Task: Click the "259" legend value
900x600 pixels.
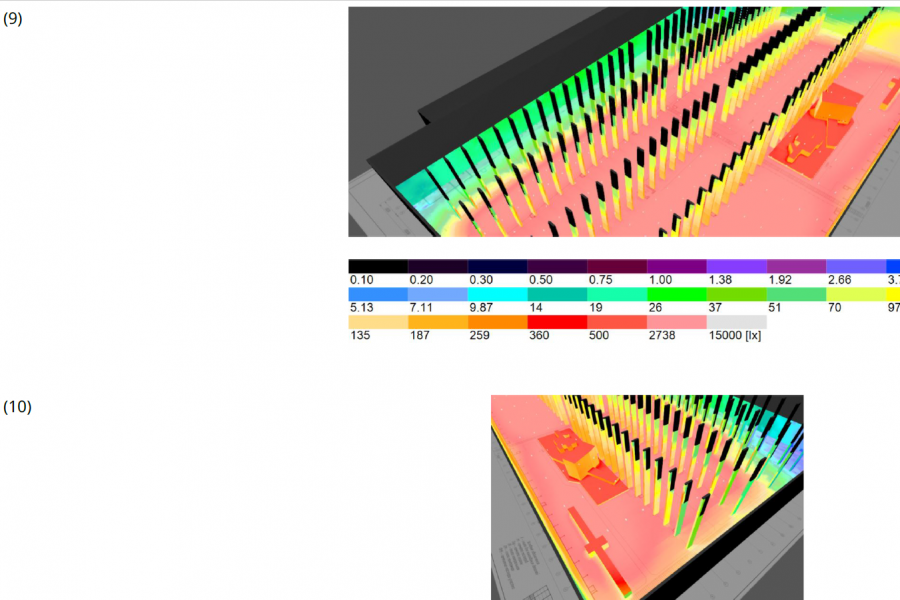Action: [479, 335]
